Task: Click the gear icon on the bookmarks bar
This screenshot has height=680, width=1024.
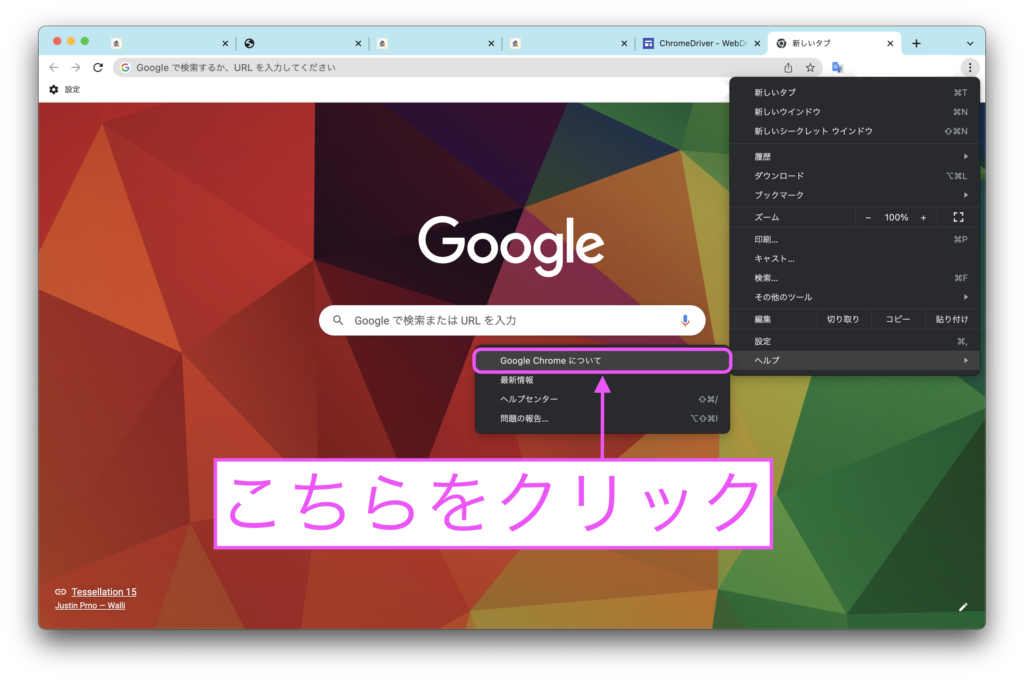Action: [54, 89]
